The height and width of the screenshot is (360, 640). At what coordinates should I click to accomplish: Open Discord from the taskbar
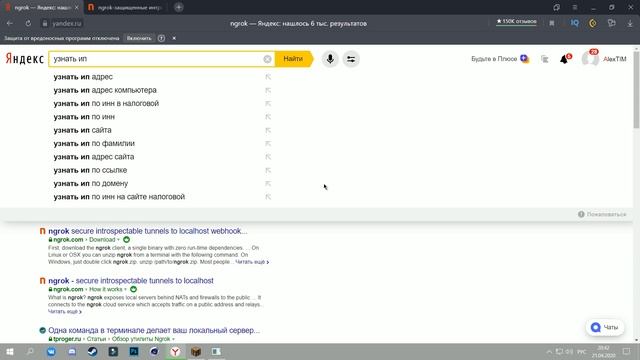click(72, 351)
